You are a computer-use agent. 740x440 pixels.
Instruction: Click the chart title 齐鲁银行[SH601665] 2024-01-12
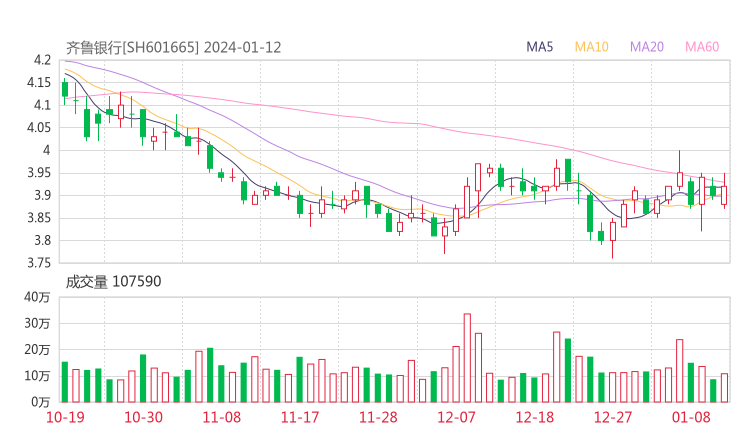click(173, 47)
